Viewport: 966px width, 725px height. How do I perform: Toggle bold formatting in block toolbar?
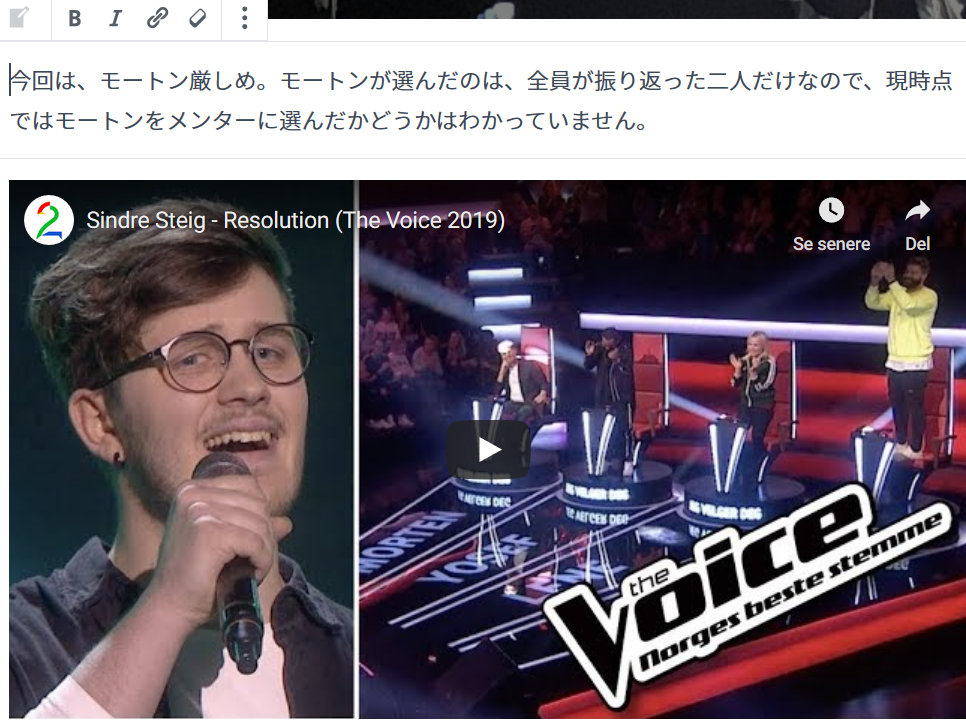click(75, 18)
